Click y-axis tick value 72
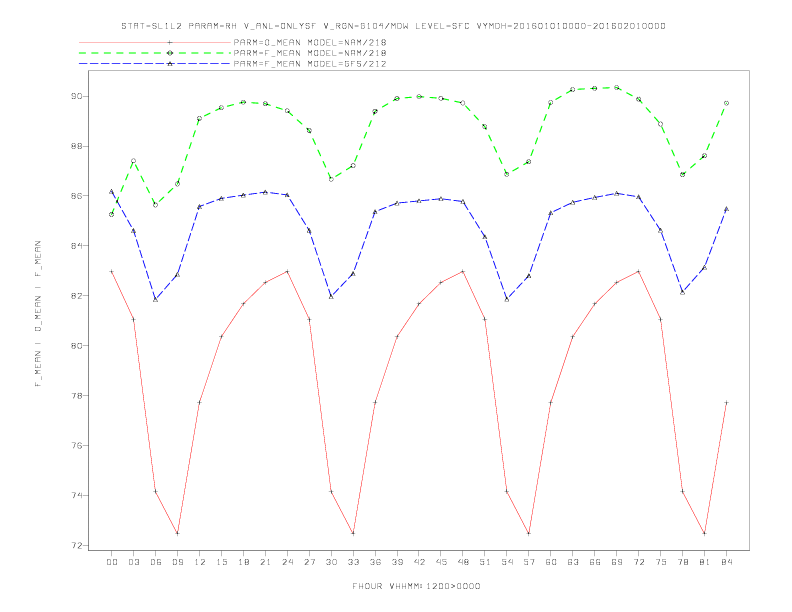 (77, 546)
